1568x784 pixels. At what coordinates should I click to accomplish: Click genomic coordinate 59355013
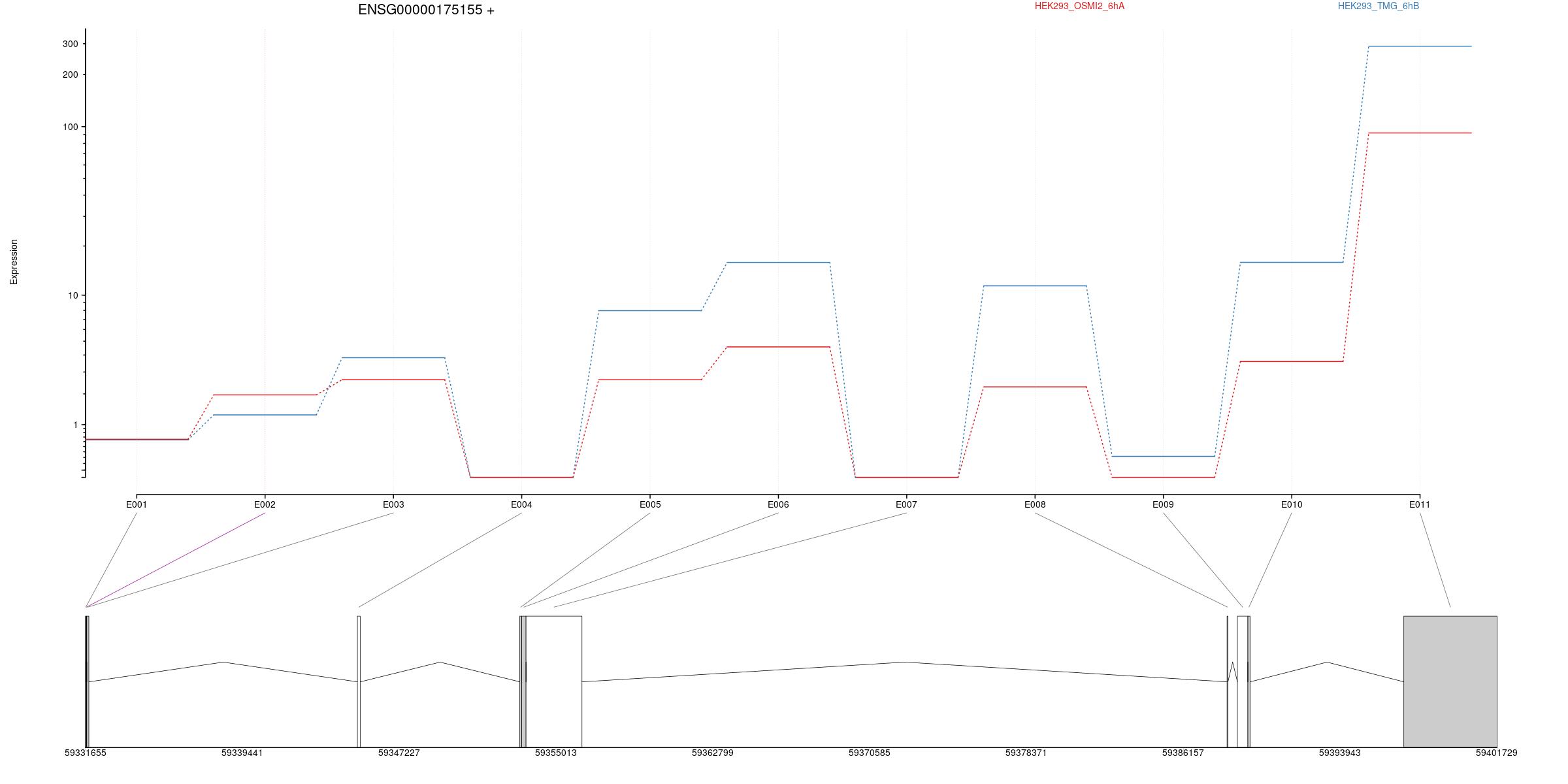pos(556,753)
